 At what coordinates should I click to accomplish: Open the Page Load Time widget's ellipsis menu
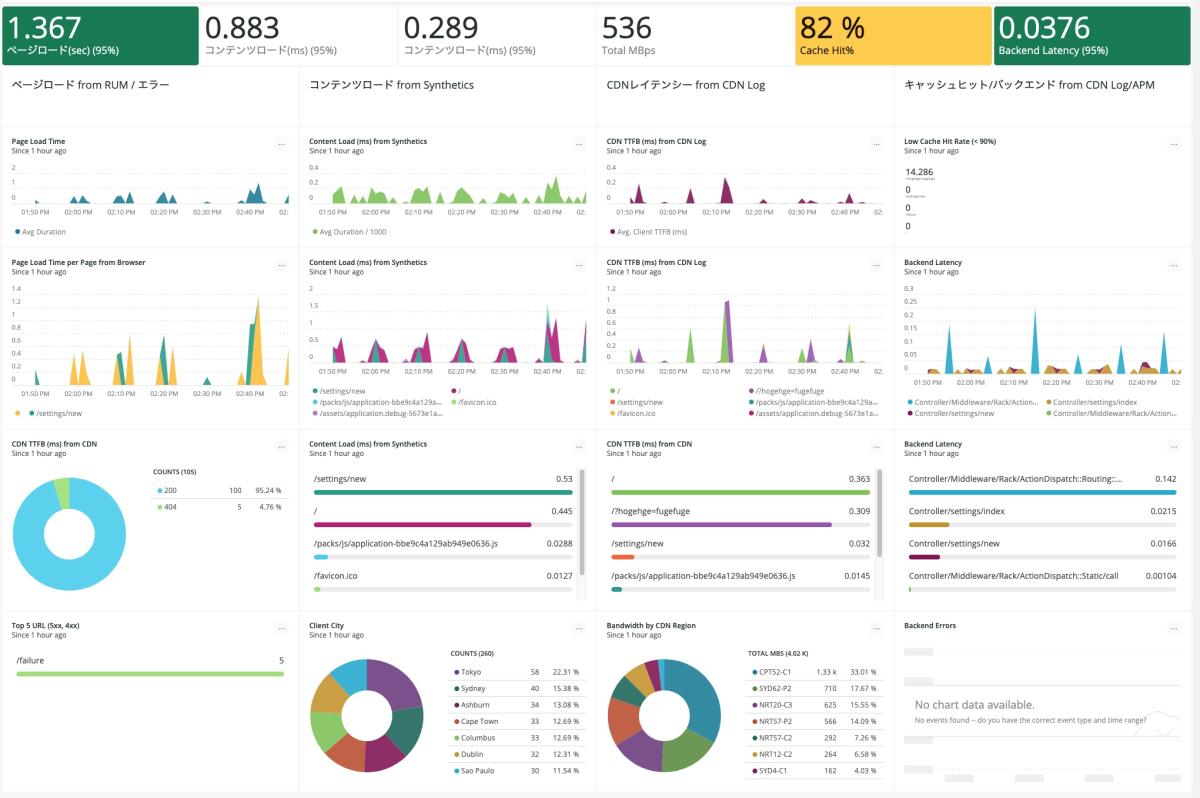pyautogui.click(x=281, y=144)
